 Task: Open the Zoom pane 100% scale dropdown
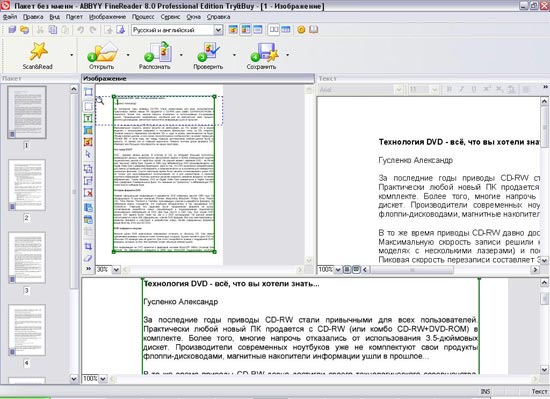tap(103, 379)
